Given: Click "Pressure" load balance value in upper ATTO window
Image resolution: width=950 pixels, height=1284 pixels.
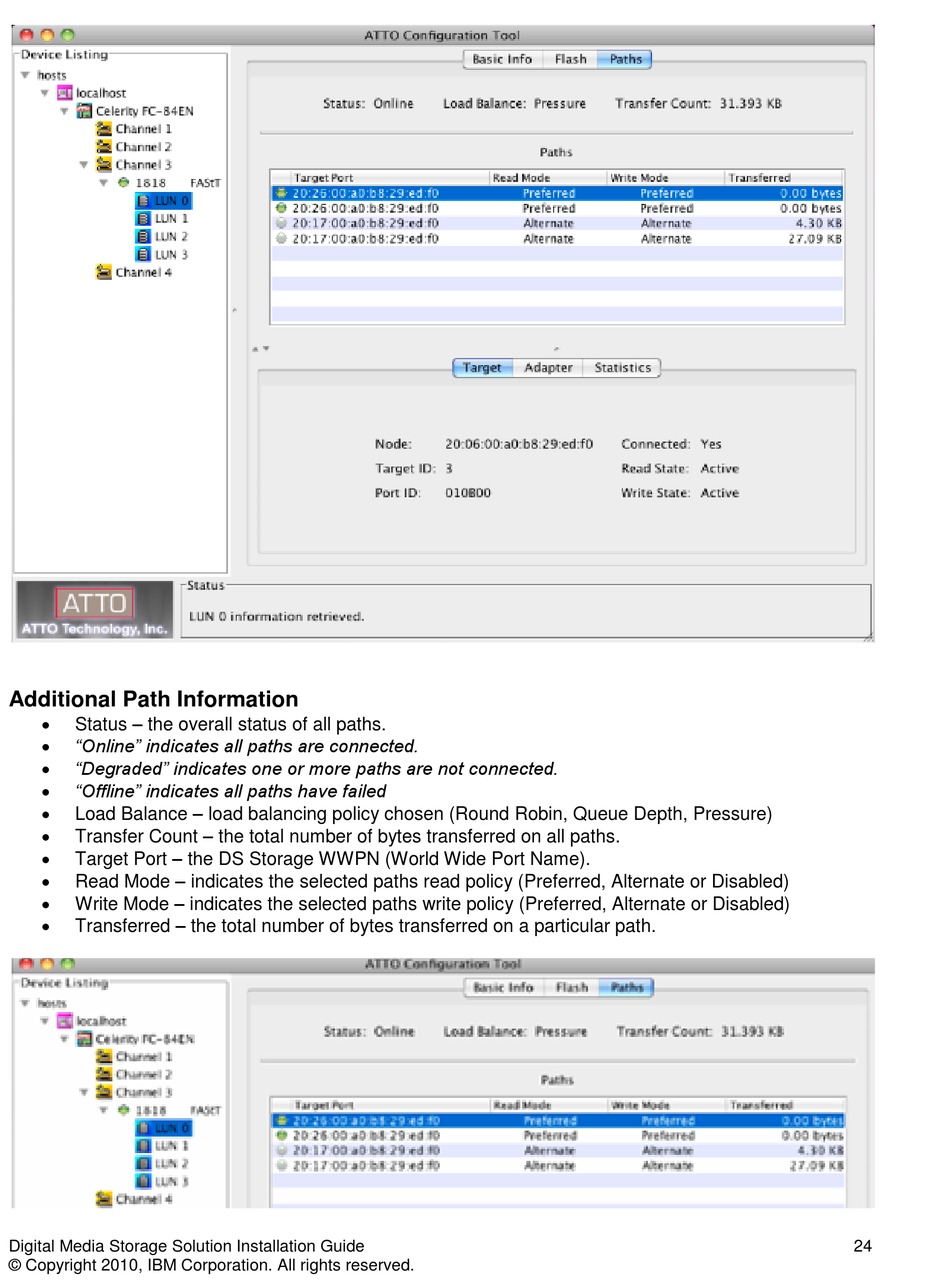Looking at the screenshot, I should [x=560, y=103].
